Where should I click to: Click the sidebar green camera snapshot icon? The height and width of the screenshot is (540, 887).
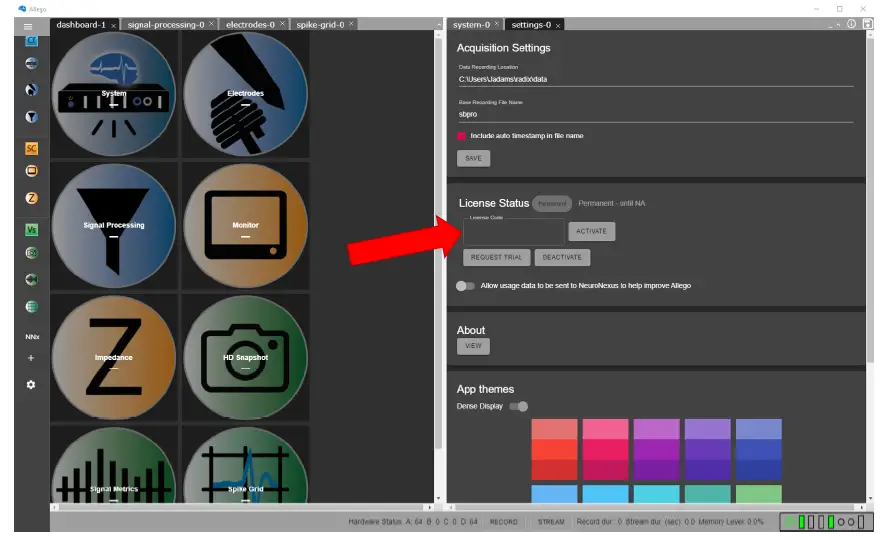tap(32, 253)
